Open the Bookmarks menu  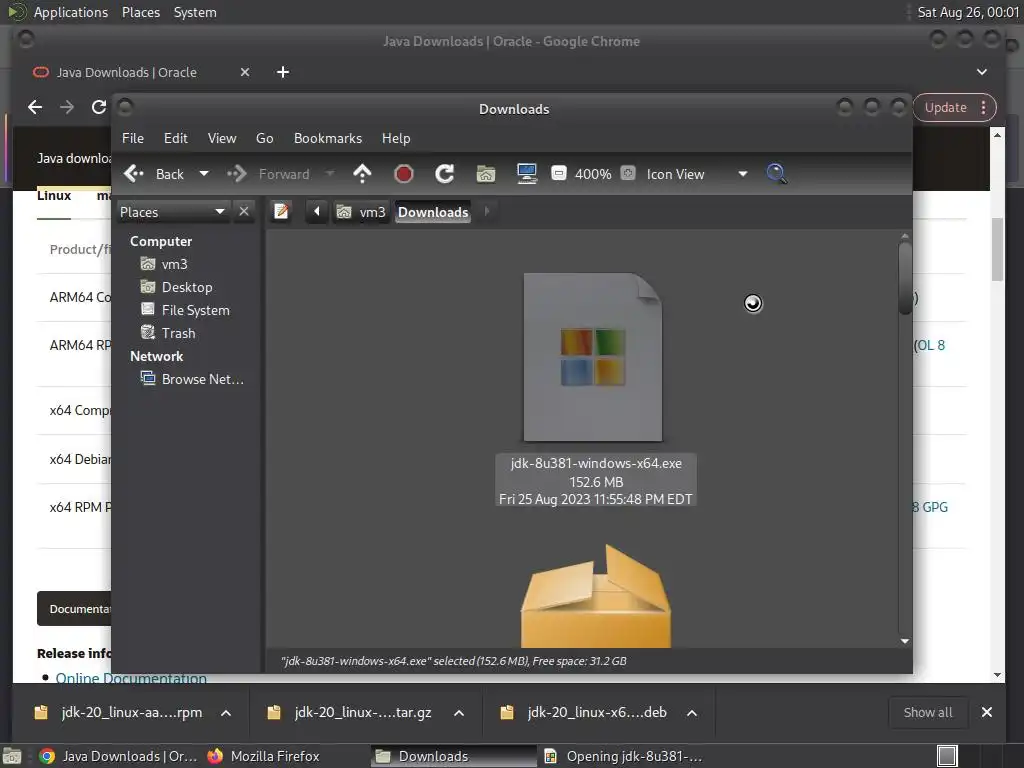pos(328,138)
